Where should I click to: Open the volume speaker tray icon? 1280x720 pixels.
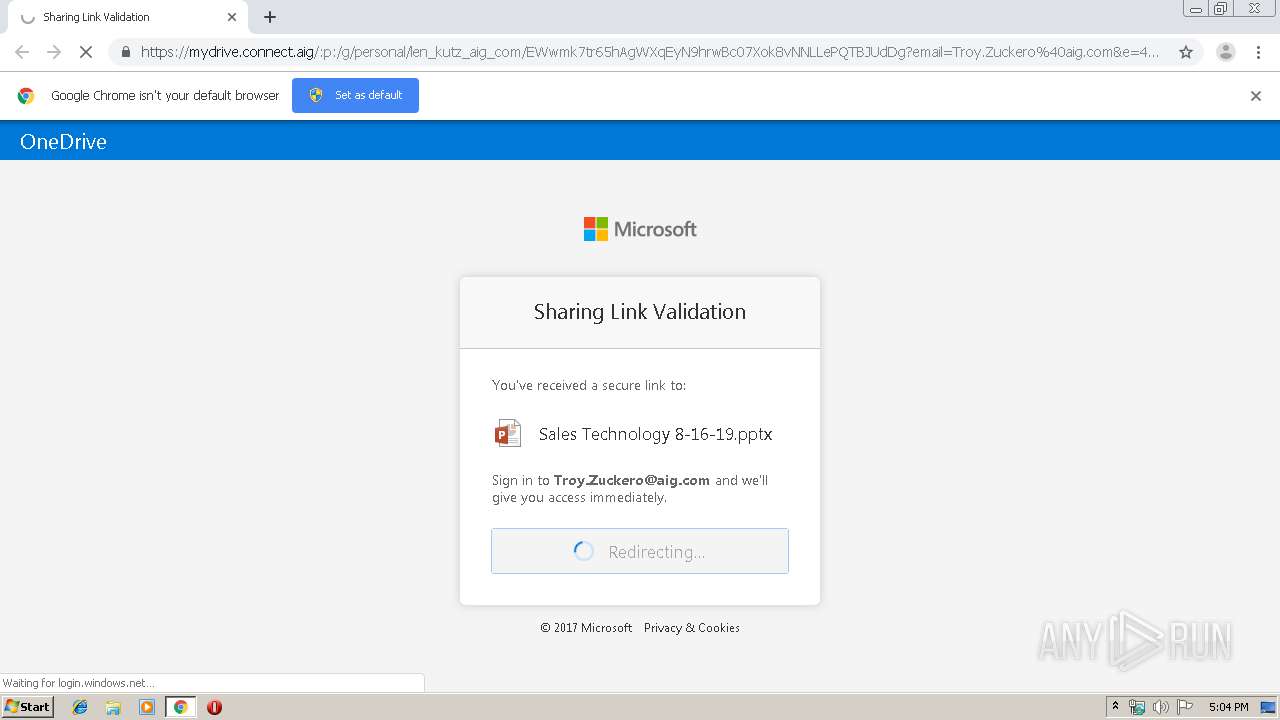coord(1160,707)
